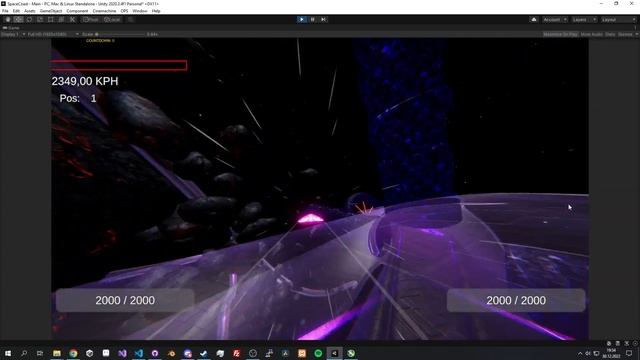Open the Display 1 dropdown
Viewport: 640px width, 360px height.
point(13,34)
